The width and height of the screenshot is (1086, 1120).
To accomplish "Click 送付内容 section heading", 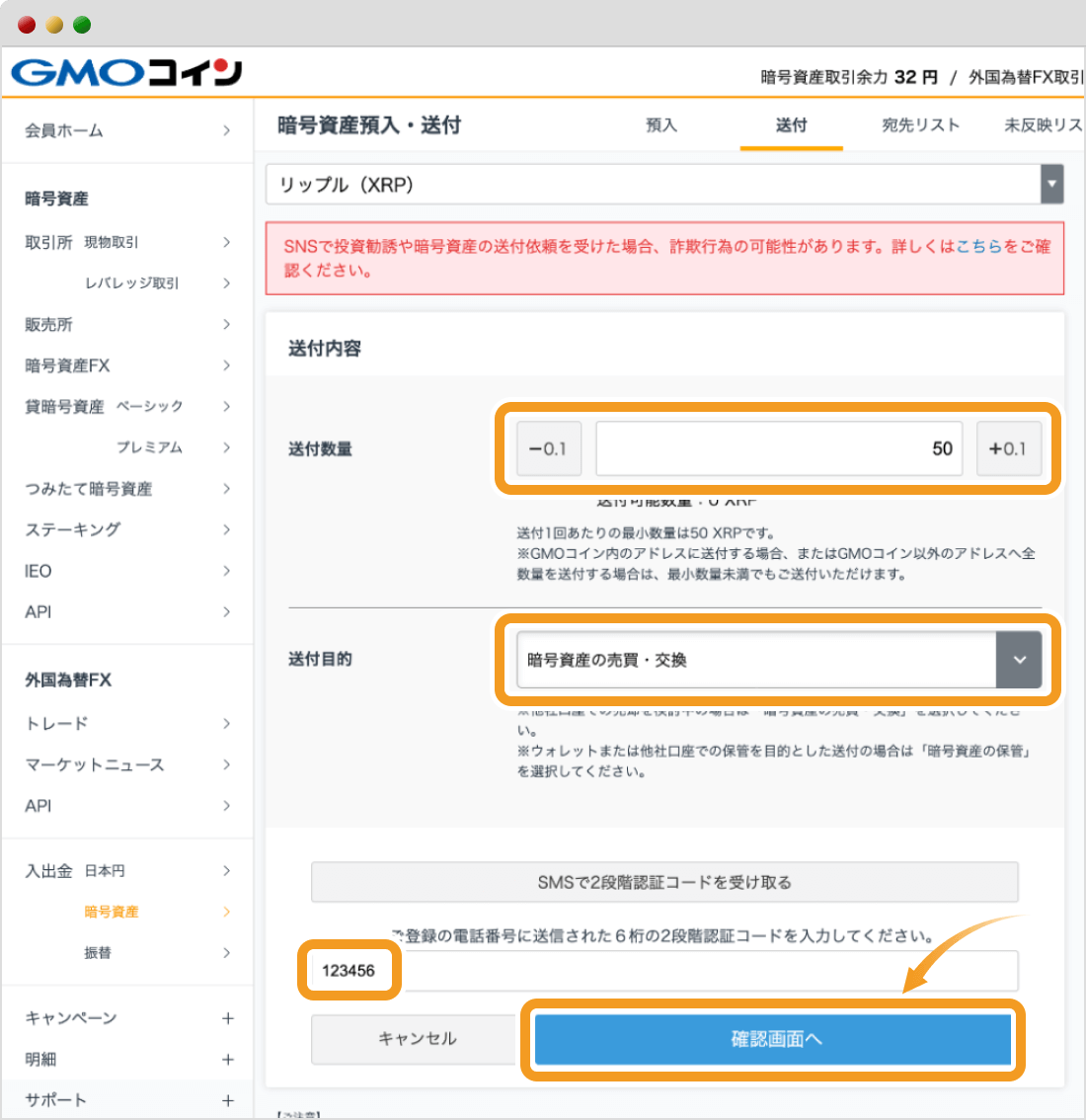I will pyautogui.click(x=324, y=349).
